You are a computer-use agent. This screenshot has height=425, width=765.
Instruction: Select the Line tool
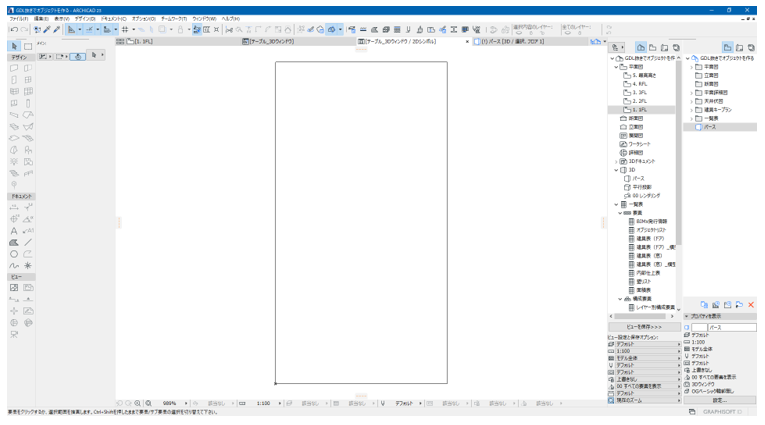pos(28,243)
